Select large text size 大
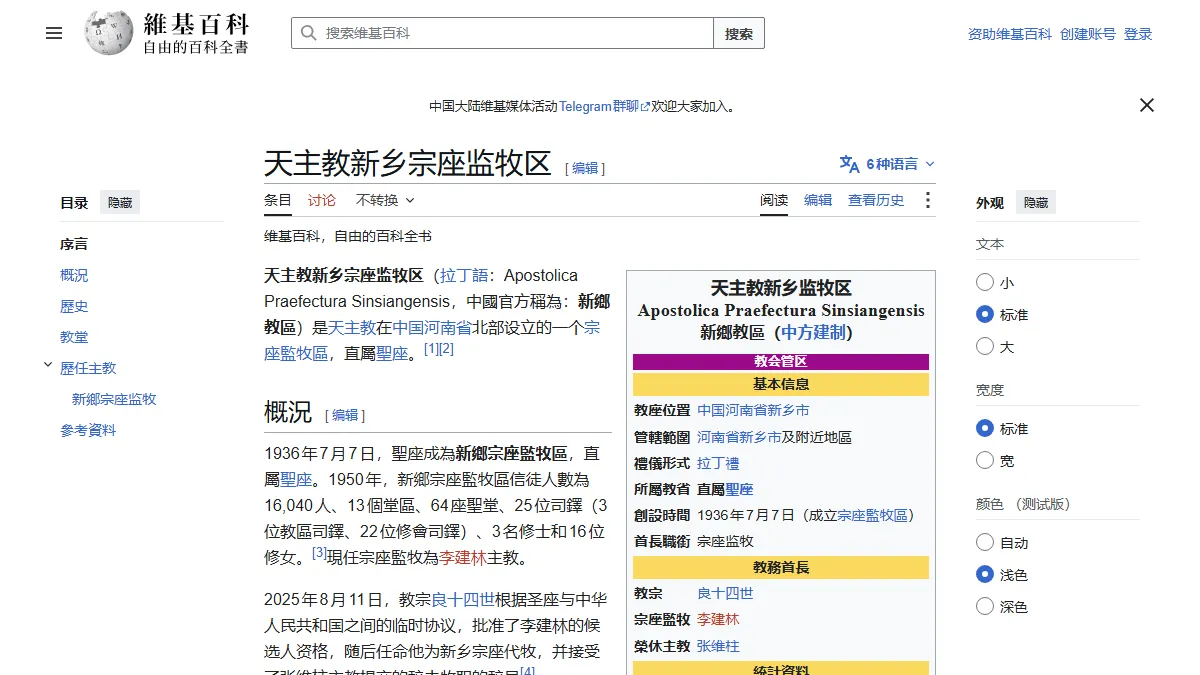This screenshot has width=1200, height=675. coord(985,346)
